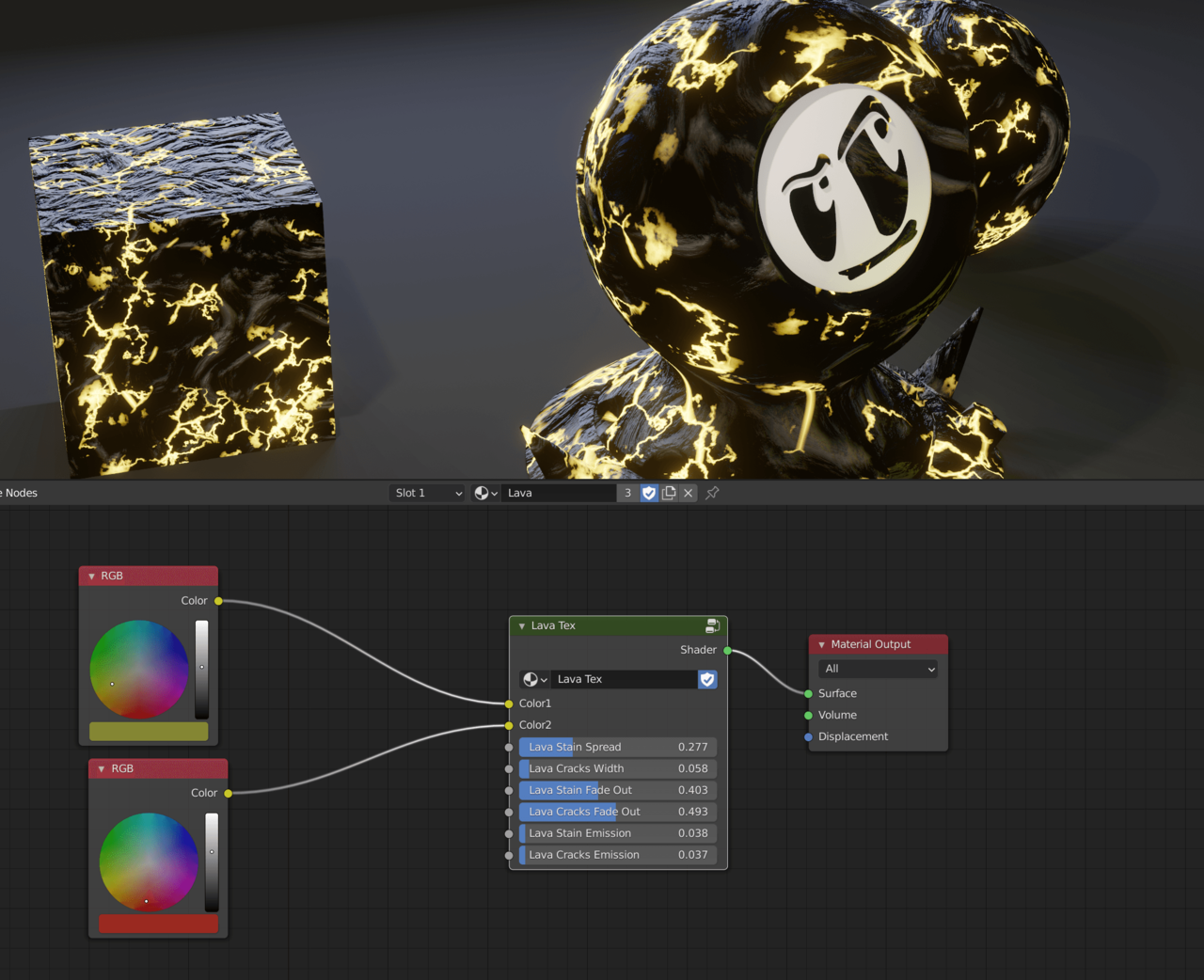The width and height of the screenshot is (1204, 980).
Task: Click the olive color swatch of top RGB node
Action: coord(149,732)
